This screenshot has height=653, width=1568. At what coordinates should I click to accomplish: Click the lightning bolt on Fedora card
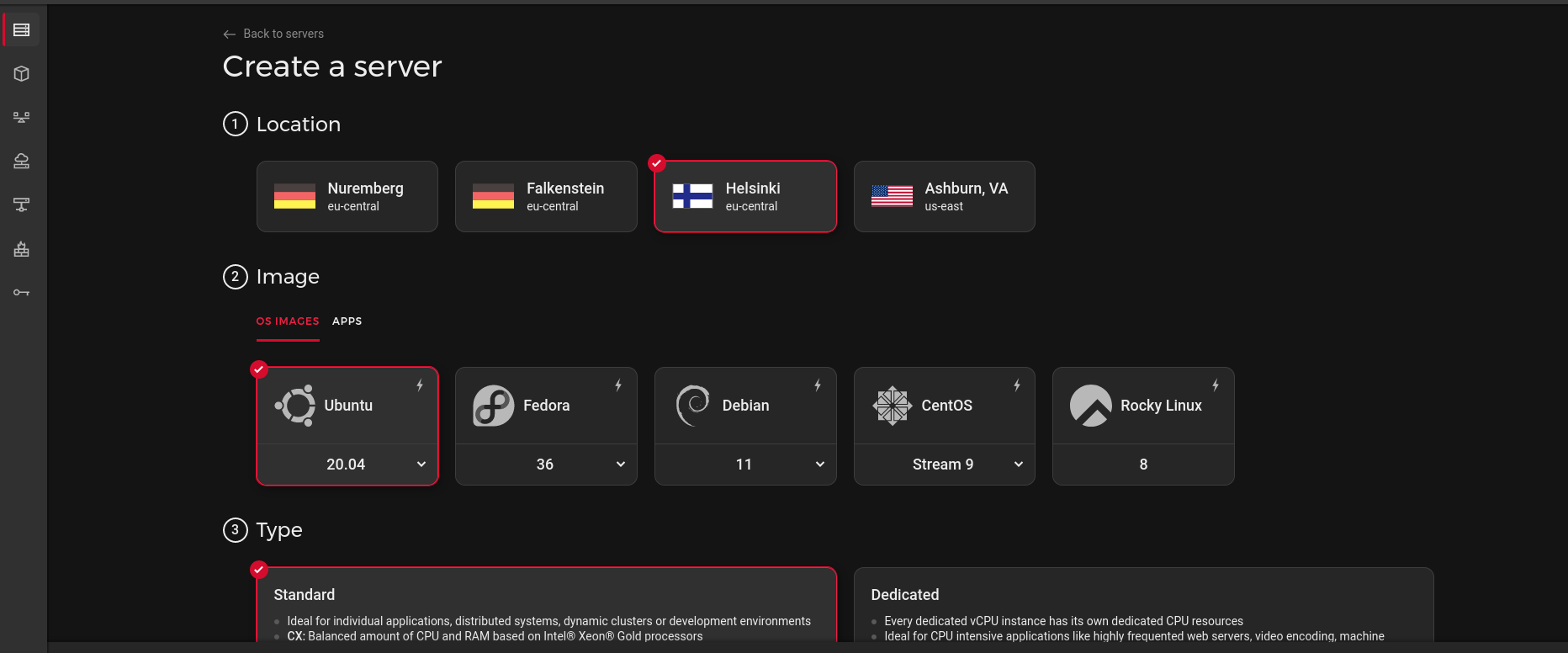pyautogui.click(x=618, y=385)
